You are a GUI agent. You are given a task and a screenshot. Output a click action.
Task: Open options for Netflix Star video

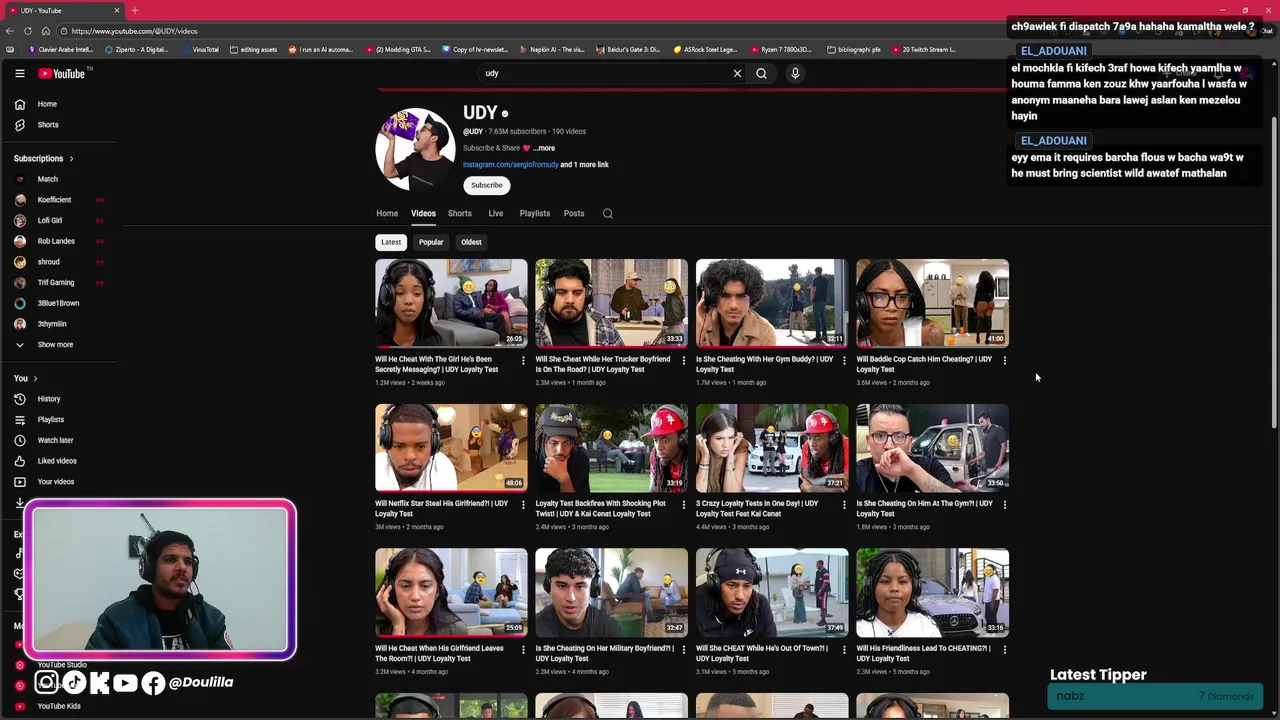point(523,505)
